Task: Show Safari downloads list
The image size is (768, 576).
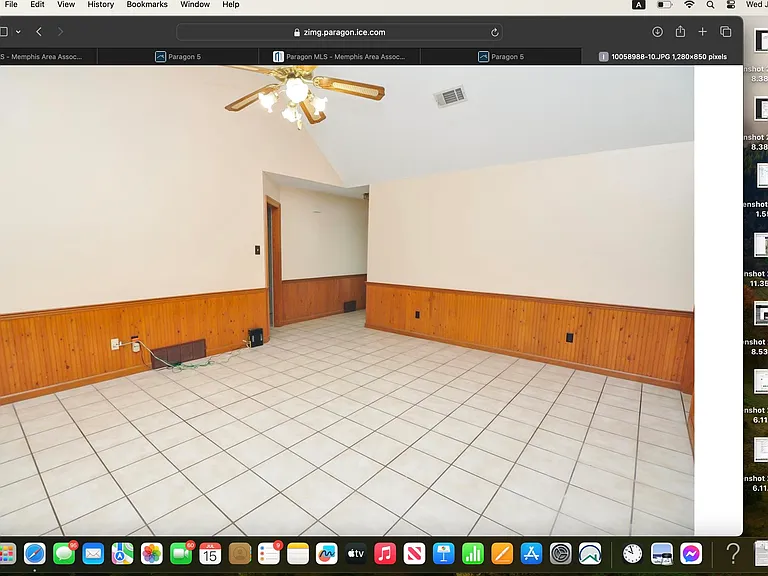Action: [657, 32]
